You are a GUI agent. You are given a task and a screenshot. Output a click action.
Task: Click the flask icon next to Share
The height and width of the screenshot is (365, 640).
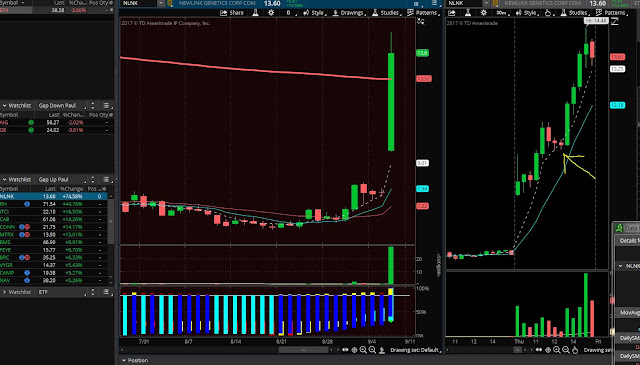pos(255,13)
